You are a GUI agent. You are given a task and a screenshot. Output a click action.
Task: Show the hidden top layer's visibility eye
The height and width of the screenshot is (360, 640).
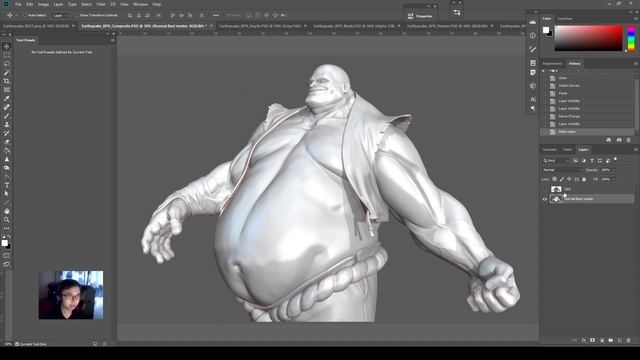click(545, 189)
